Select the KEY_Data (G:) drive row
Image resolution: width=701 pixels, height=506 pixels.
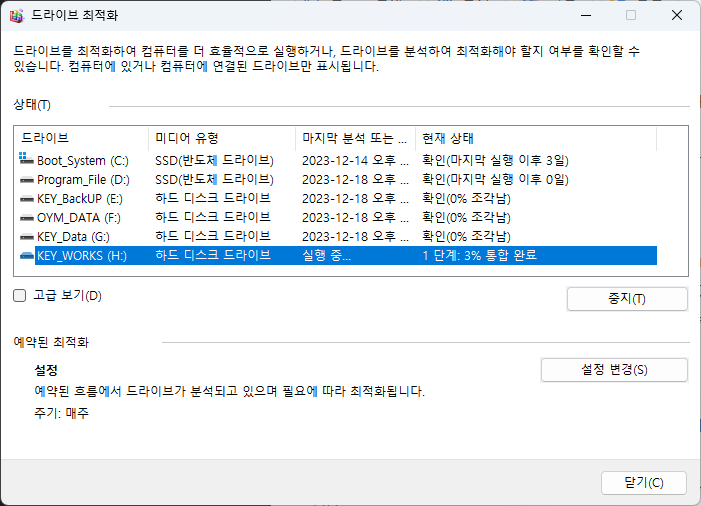pos(338,236)
